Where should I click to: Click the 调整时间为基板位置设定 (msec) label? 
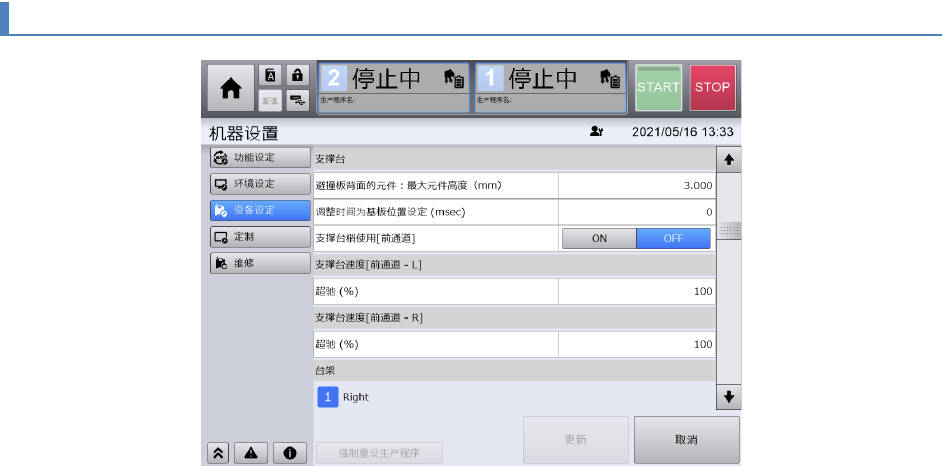point(390,212)
